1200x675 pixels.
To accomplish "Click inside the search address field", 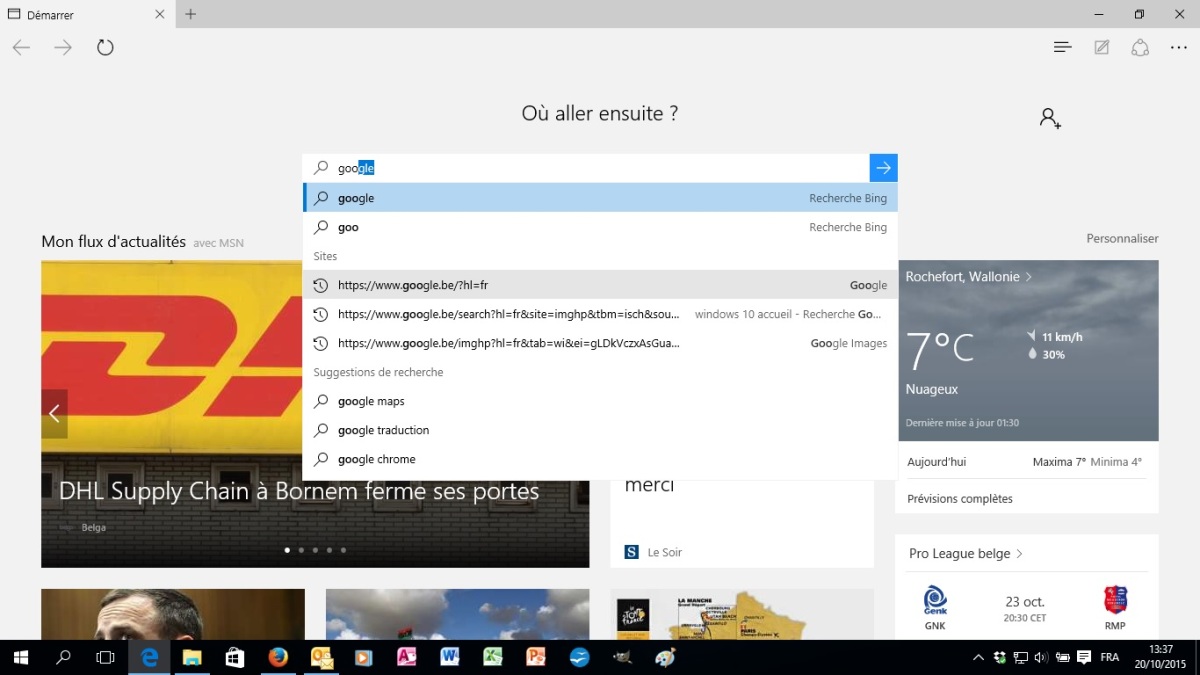I will pyautogui.click(x=586, y=168).
